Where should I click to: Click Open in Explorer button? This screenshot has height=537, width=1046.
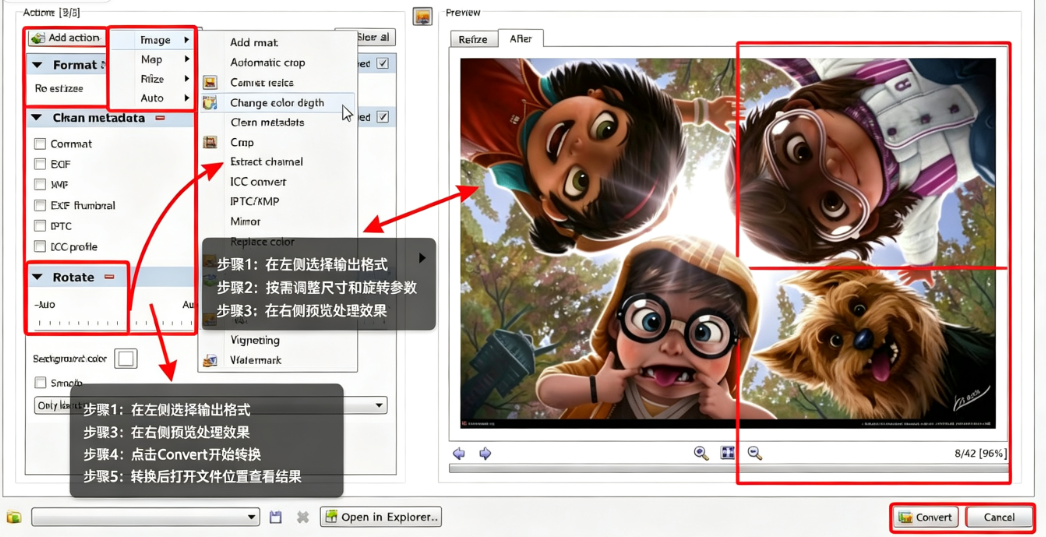pos(381,517)
